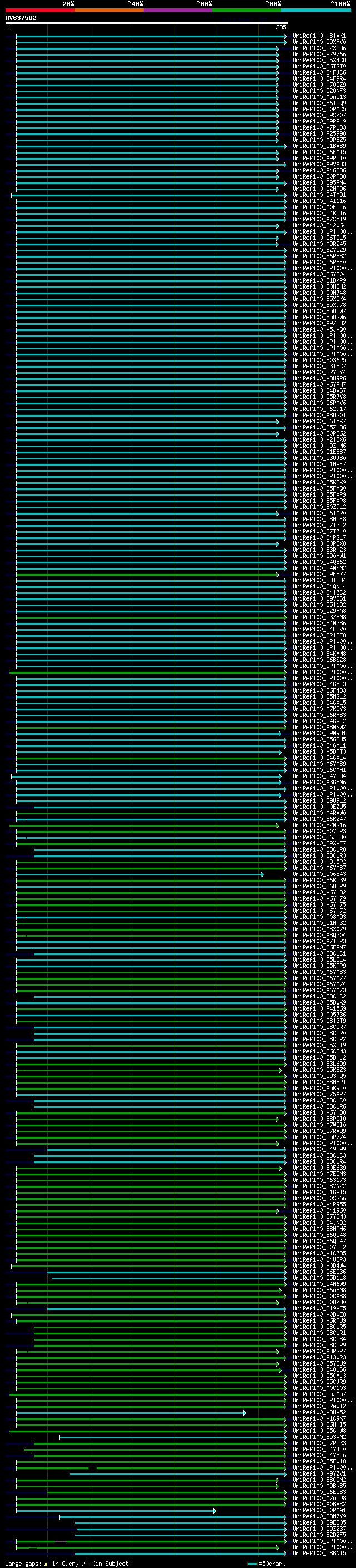Click the alignment bar for UniRef100_Q2XTD6
Screen dimensions: 356x1568
(147, 48)
